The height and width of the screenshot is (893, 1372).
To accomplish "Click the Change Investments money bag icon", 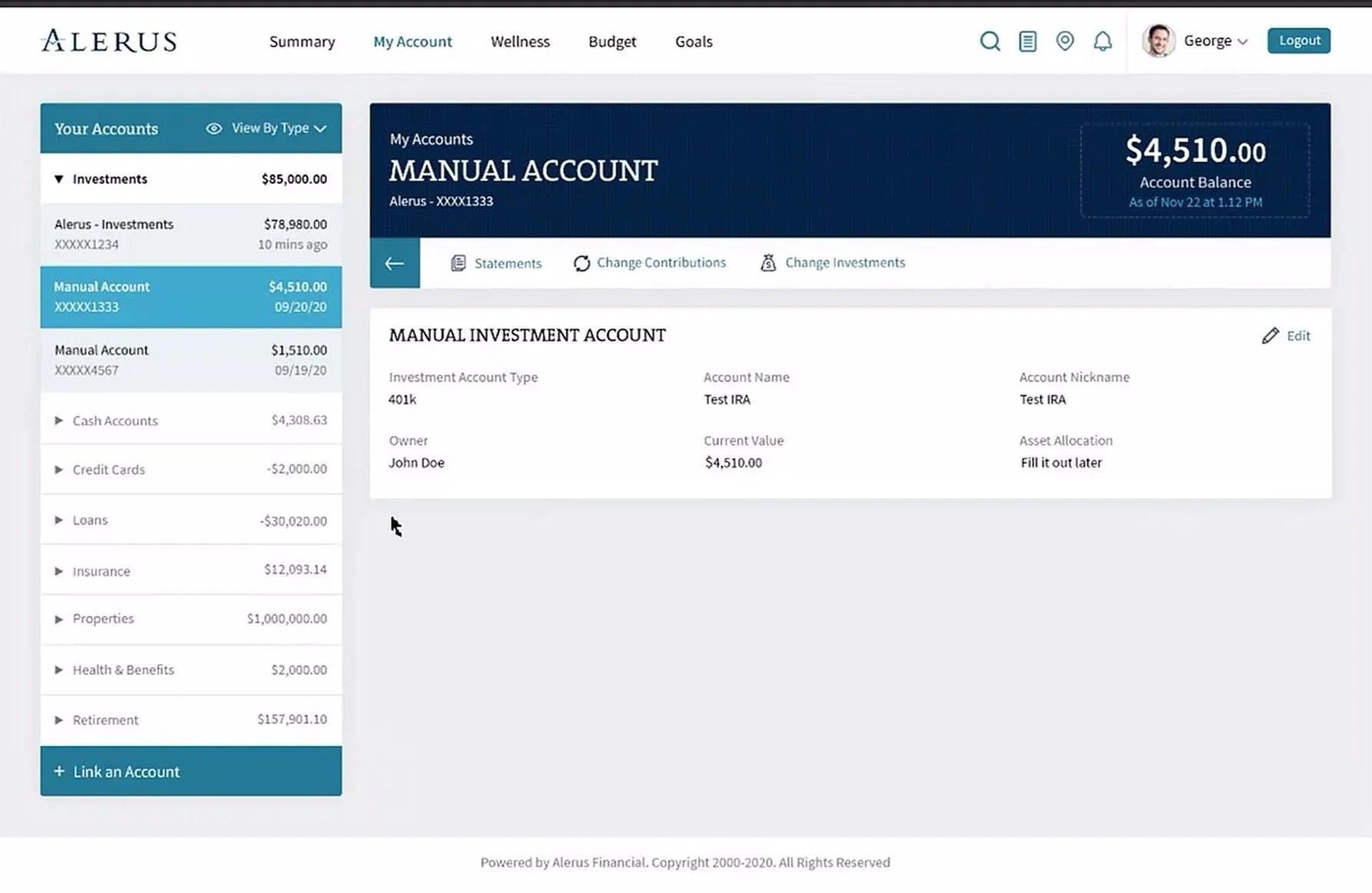I will (x=768, y=263).
